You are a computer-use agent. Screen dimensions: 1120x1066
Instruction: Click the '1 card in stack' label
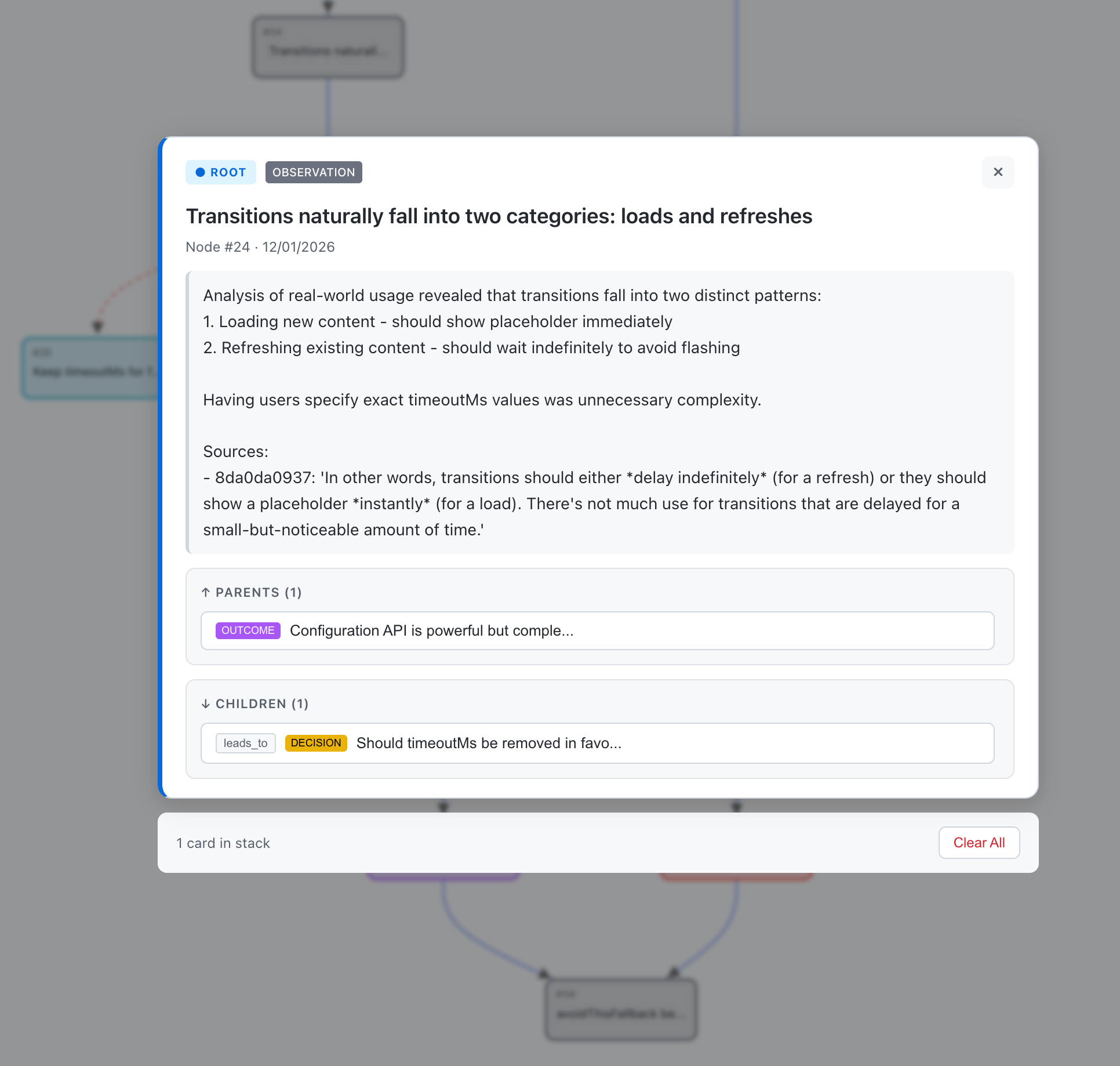tap(223, 843)
